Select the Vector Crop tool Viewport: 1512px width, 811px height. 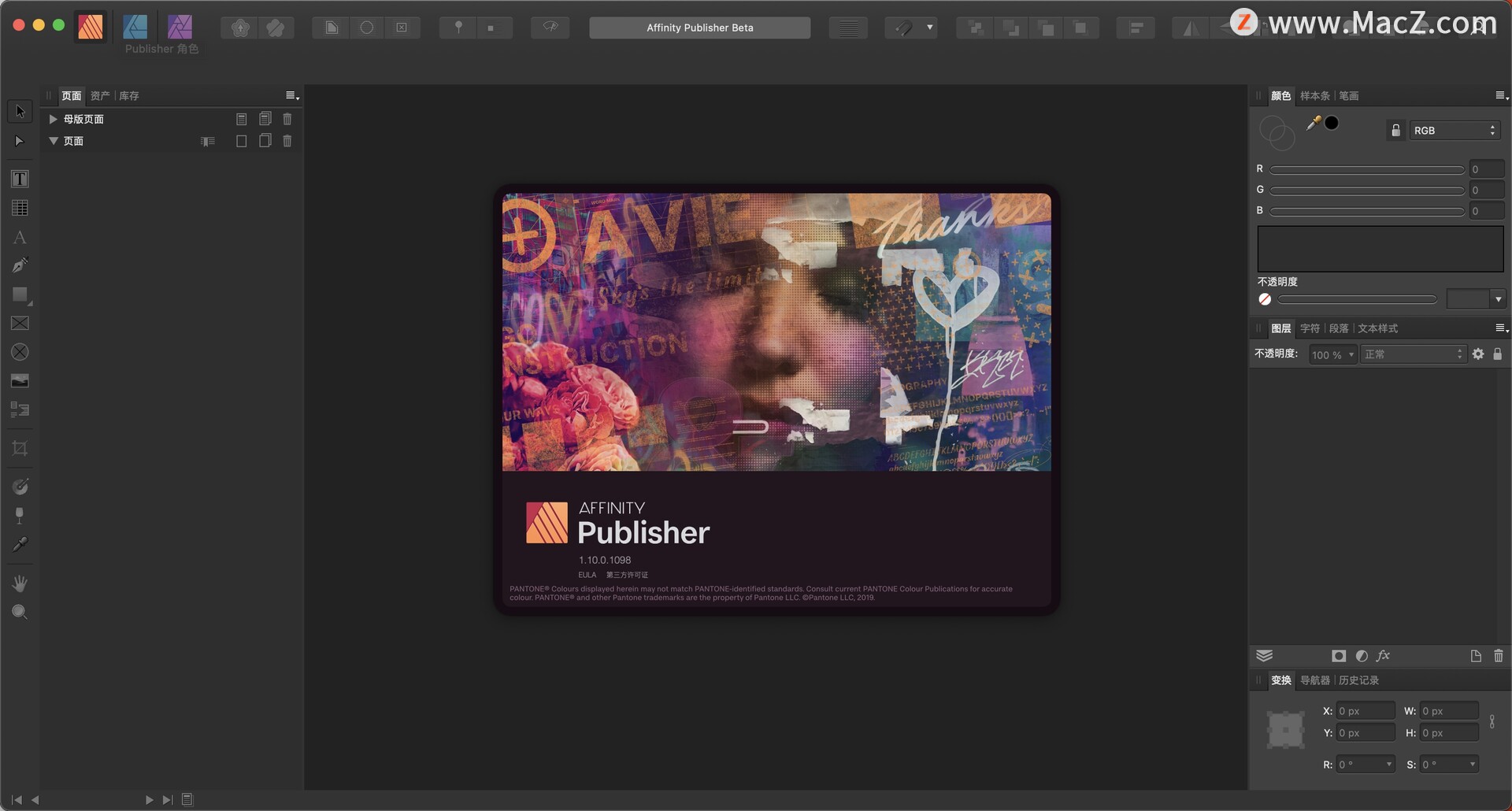20,449
